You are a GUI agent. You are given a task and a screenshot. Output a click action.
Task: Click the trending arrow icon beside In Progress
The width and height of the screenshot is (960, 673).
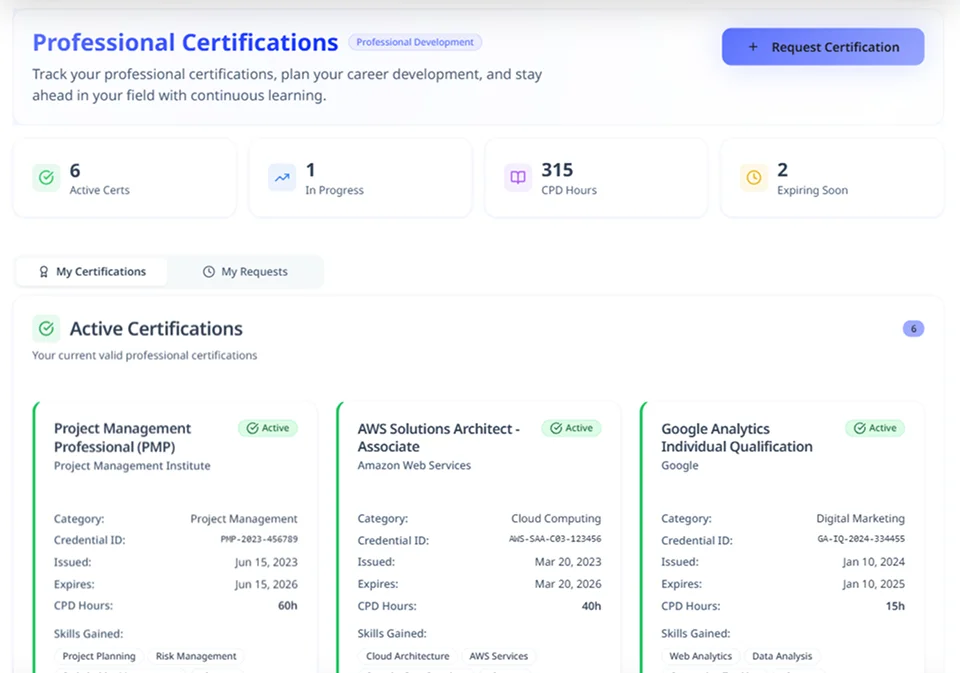(282, 178)
